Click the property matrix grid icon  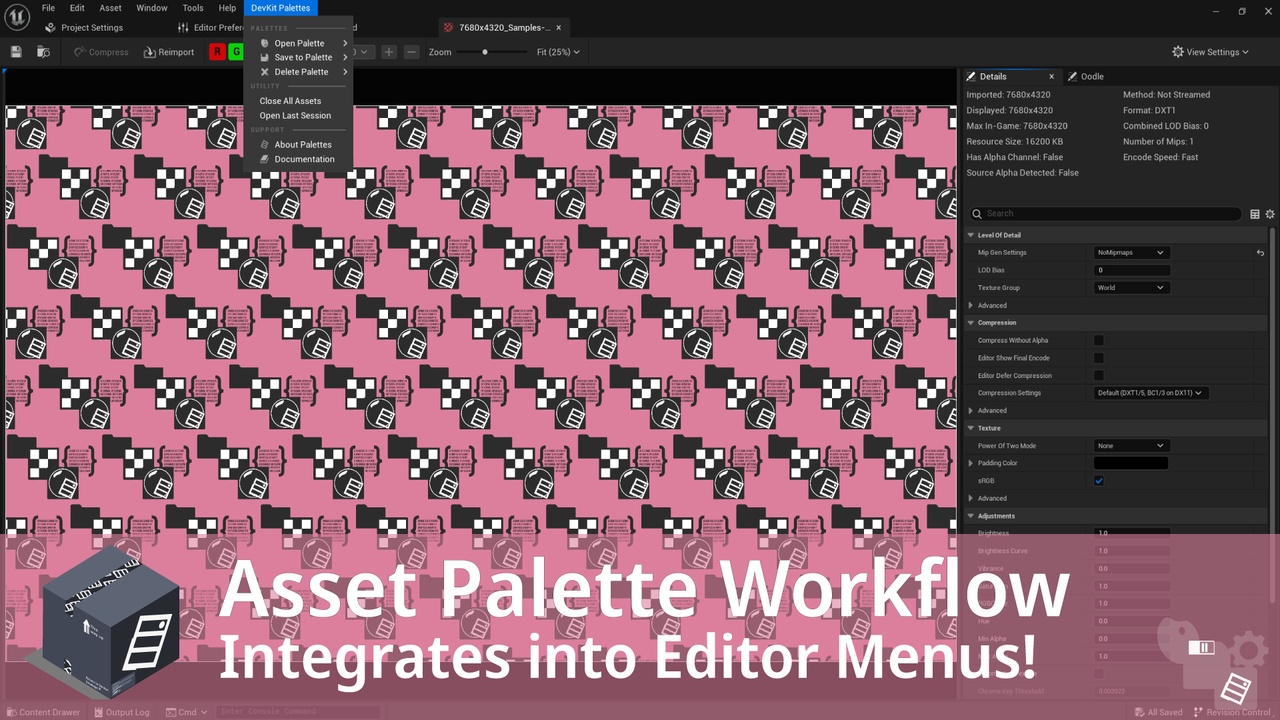coord(1255,214)
